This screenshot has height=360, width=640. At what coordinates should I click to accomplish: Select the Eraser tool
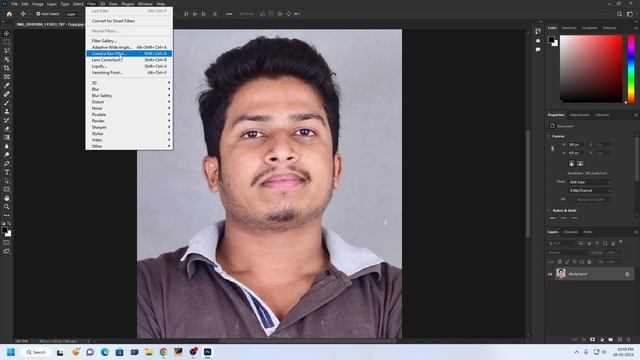[7, 129]
